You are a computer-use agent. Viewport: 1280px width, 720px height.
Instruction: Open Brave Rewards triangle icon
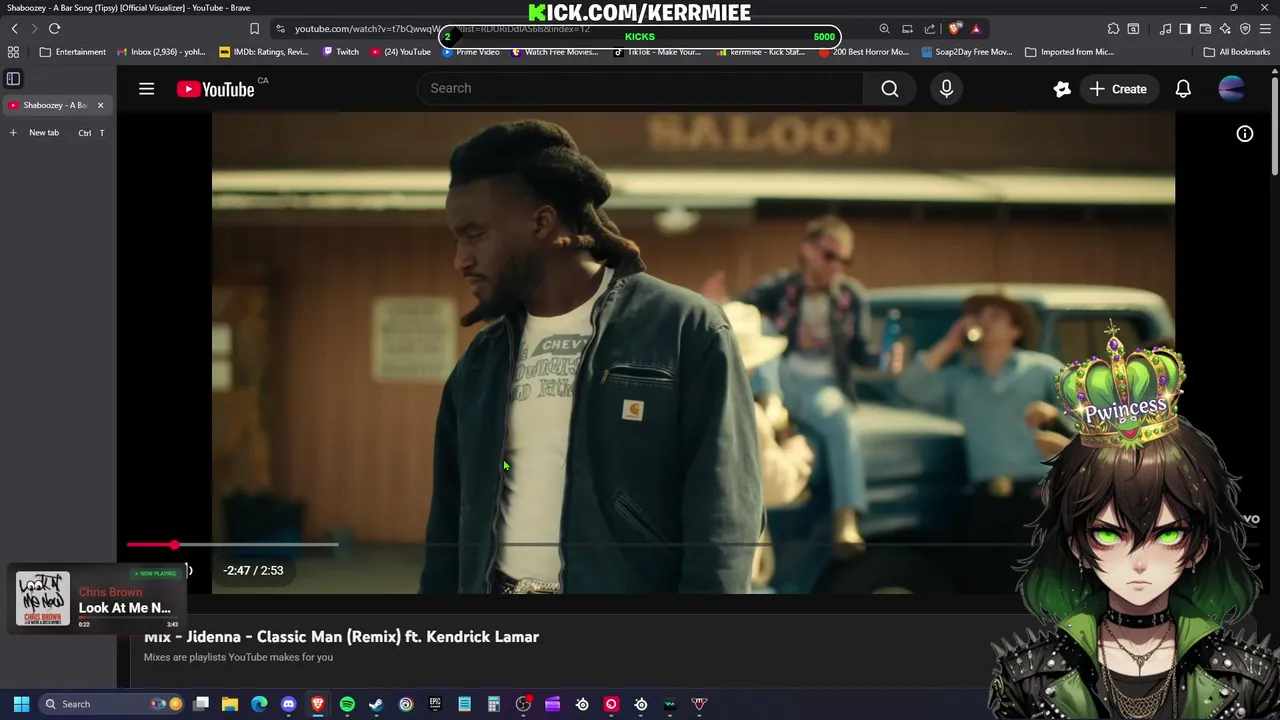coord(976,29)
